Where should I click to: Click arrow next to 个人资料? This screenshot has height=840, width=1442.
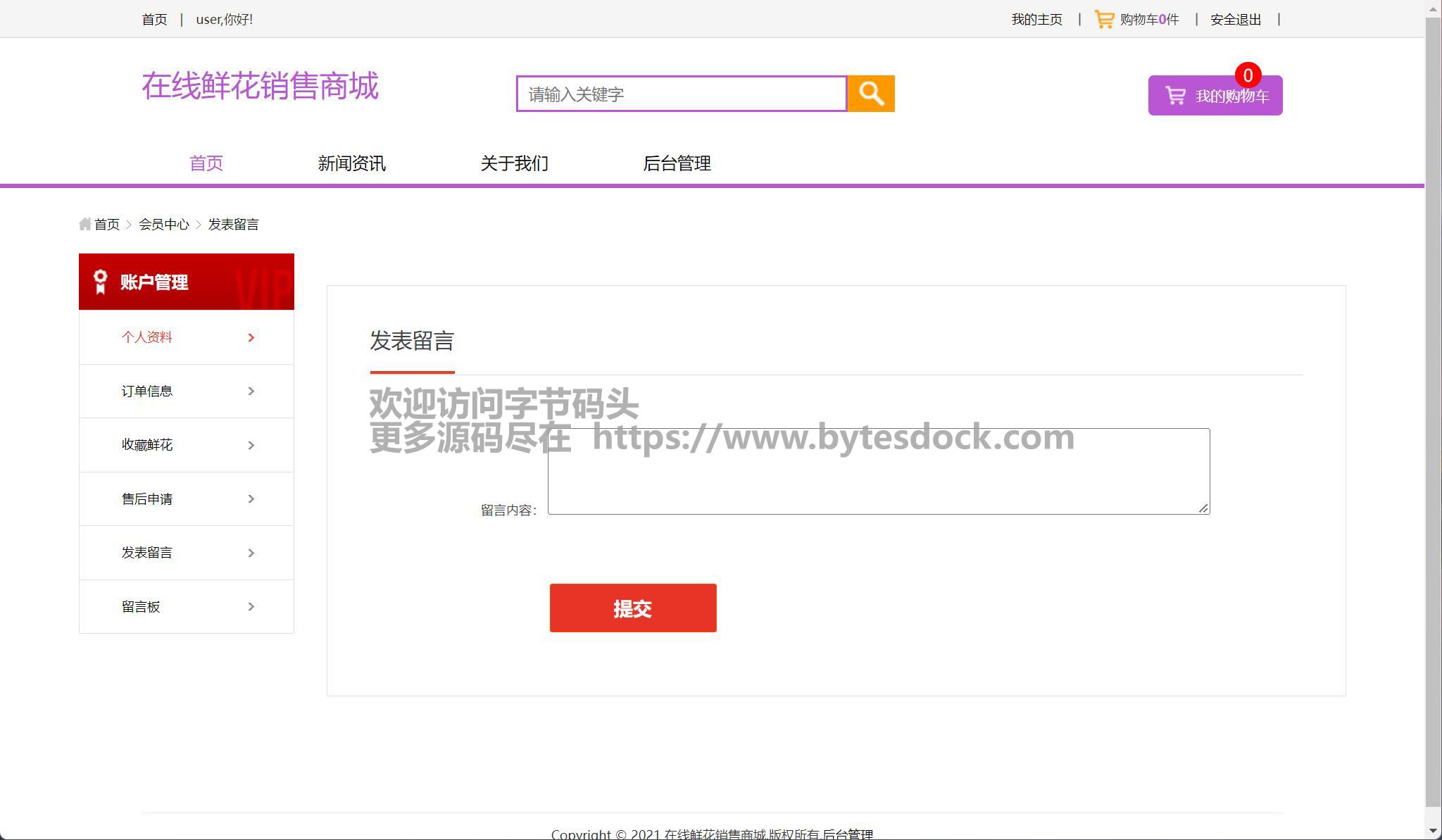[251, 337]
